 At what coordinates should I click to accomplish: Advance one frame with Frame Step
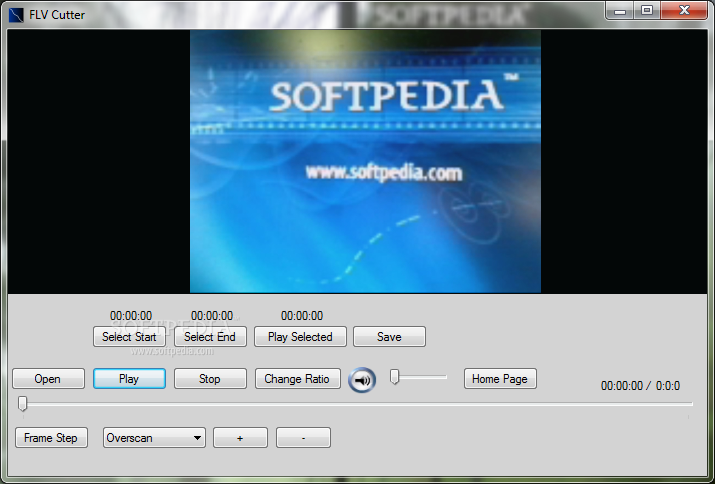[x=51, y=437]
